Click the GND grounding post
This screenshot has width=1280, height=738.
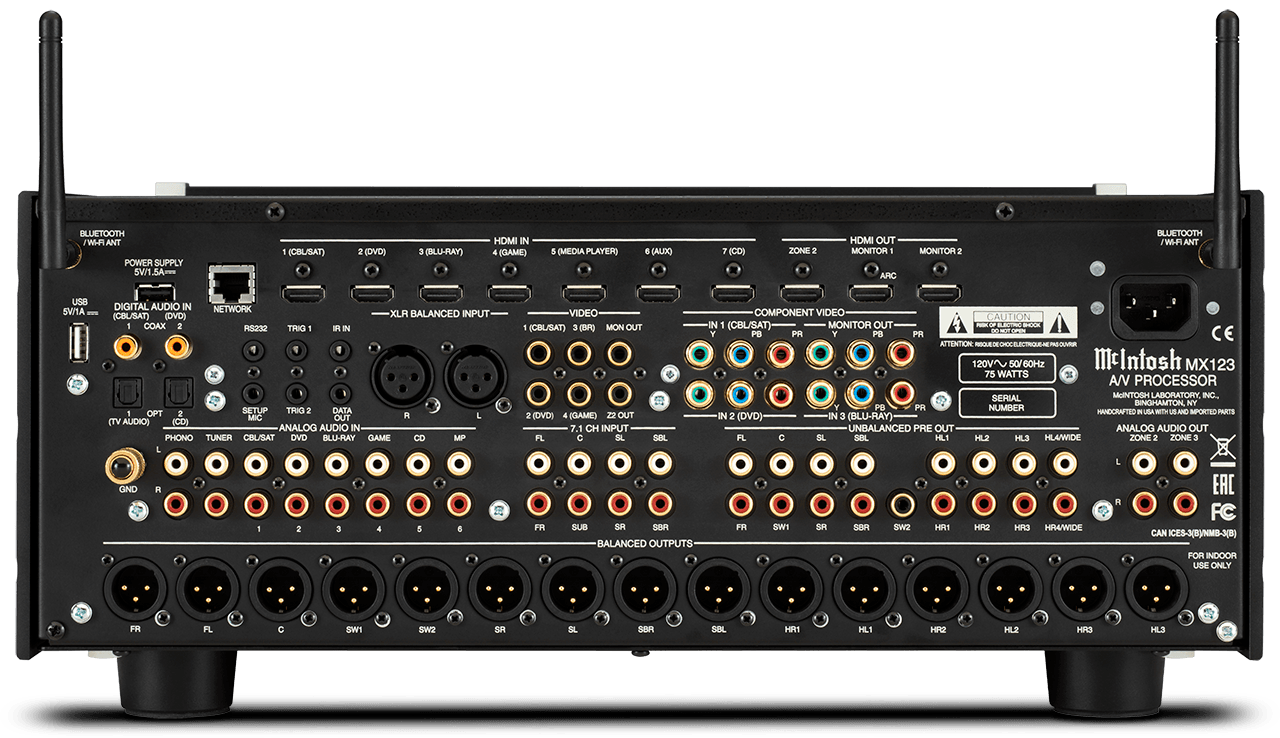coord(125,465)
